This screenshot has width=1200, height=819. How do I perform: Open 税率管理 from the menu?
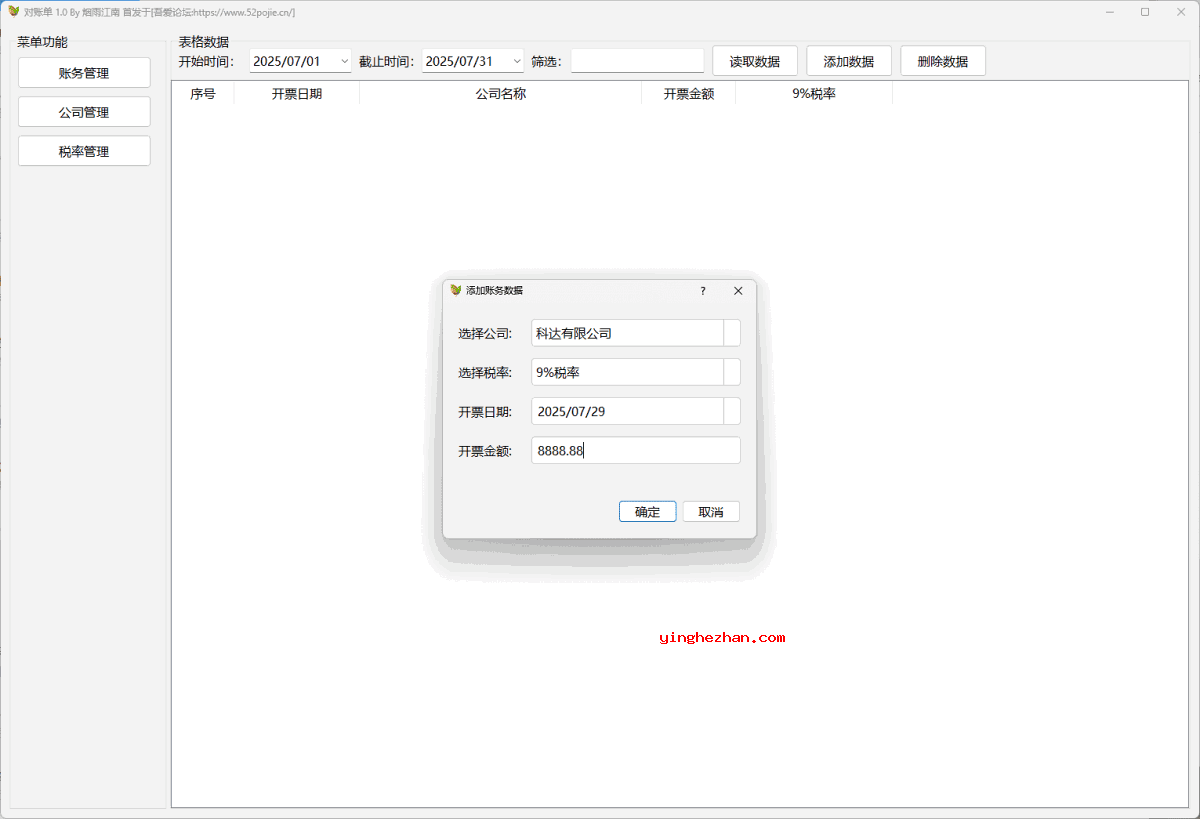(x=84, y=151)
